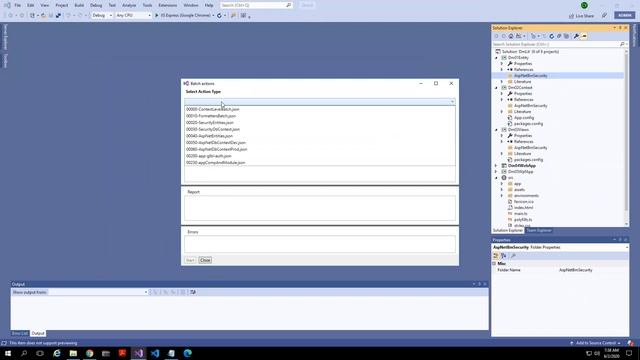The width and height of the screenshot is (640, 360).
Task: Switch to the Solution Explorer tab
Action: click(x=508, y=231)
